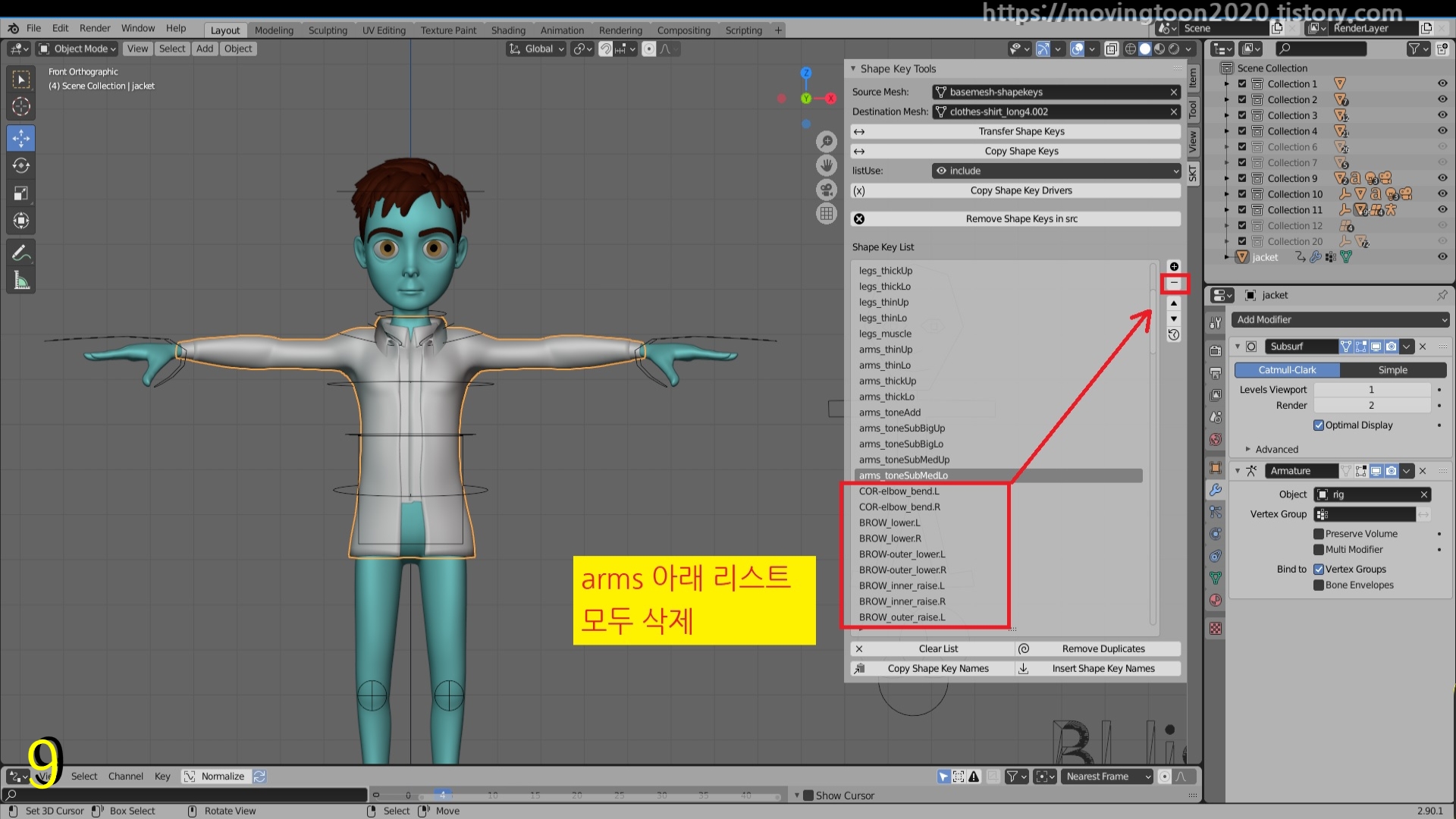Screen dimensions: 1456x819
Task: Activate the Scale tool
Action: [21, 193]
